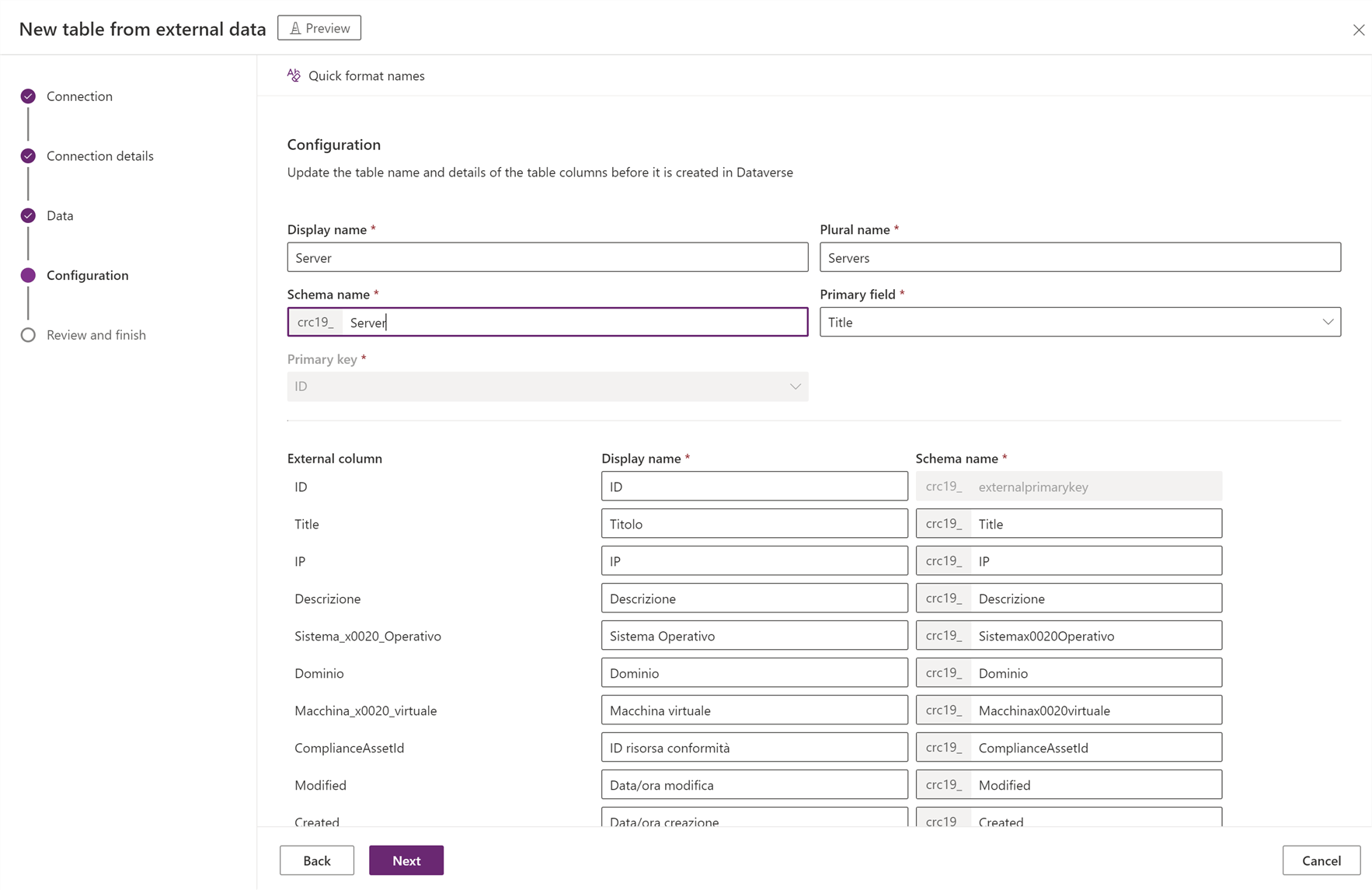Cancel the table creation

(x=1321, y=860)
